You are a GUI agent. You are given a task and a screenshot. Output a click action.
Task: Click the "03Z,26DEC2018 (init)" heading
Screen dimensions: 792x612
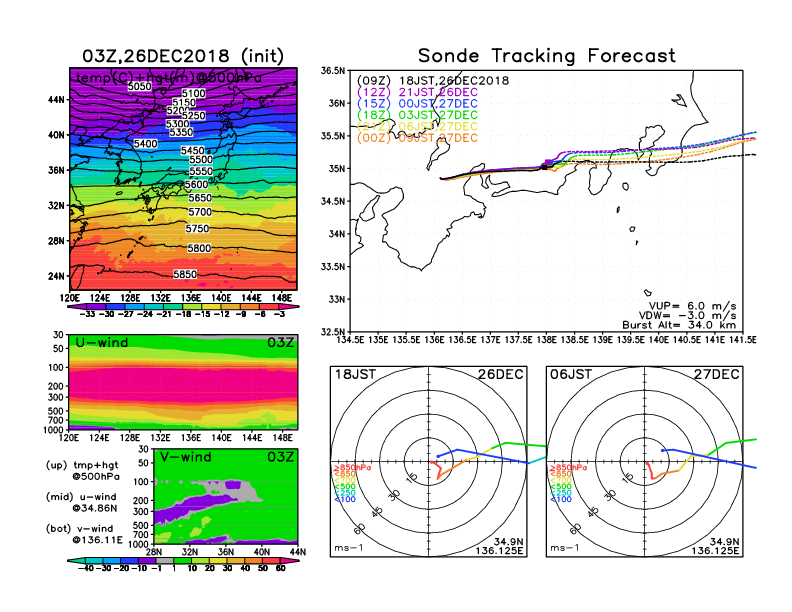click(x=183, y=56)
